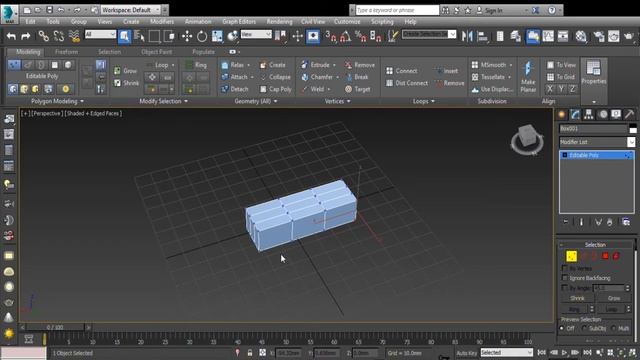This screenshot has height=360, width=640.
Task: Open the Hierarchy command panel tab
Action: pyautogui.click(x=589, y=115)
